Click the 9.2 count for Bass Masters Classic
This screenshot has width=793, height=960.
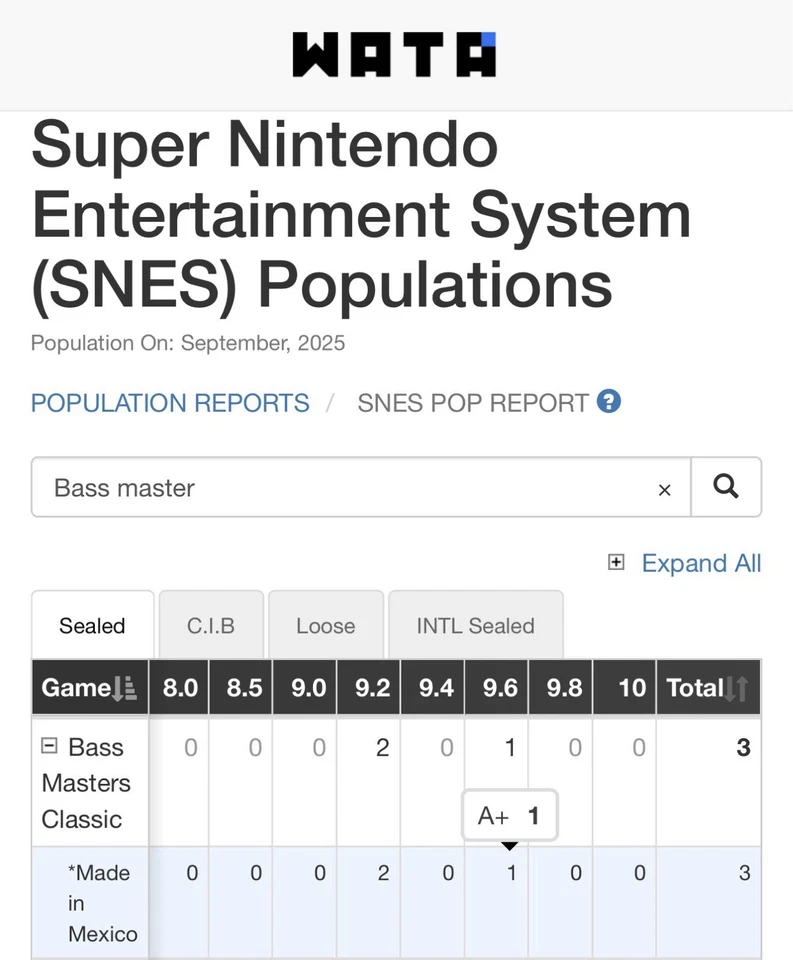pos(382,748)
